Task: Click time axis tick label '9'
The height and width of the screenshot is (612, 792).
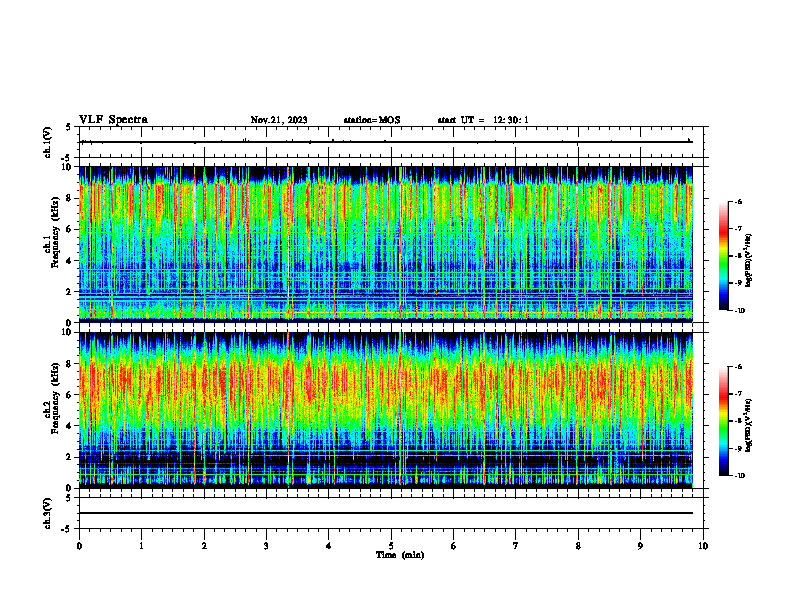Action: pyautogui.click(x=640, y=546)
